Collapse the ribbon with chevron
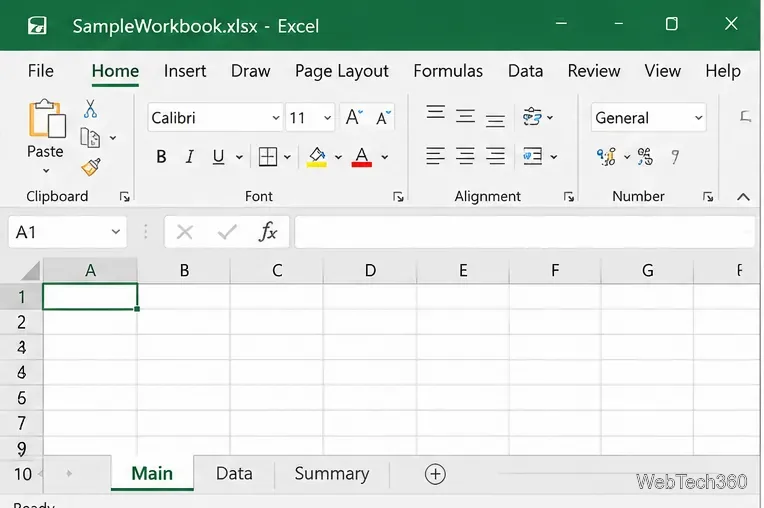This screenshot has width=764, height=508. tap(743, 197)
